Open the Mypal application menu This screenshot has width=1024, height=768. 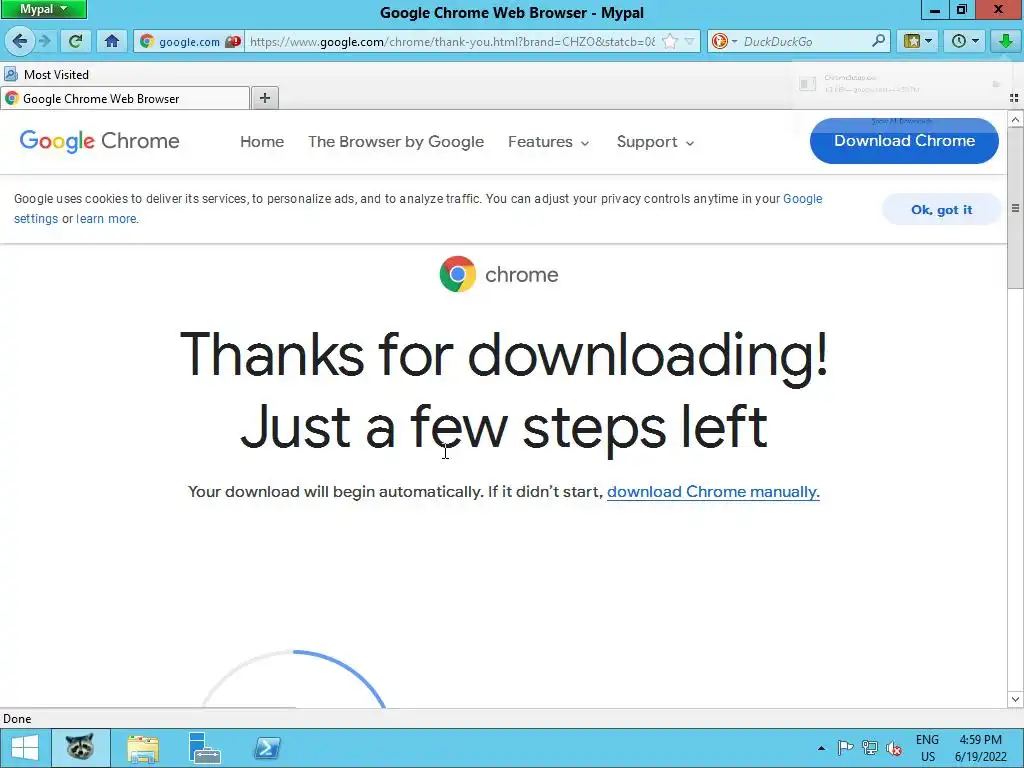point(44,9)
